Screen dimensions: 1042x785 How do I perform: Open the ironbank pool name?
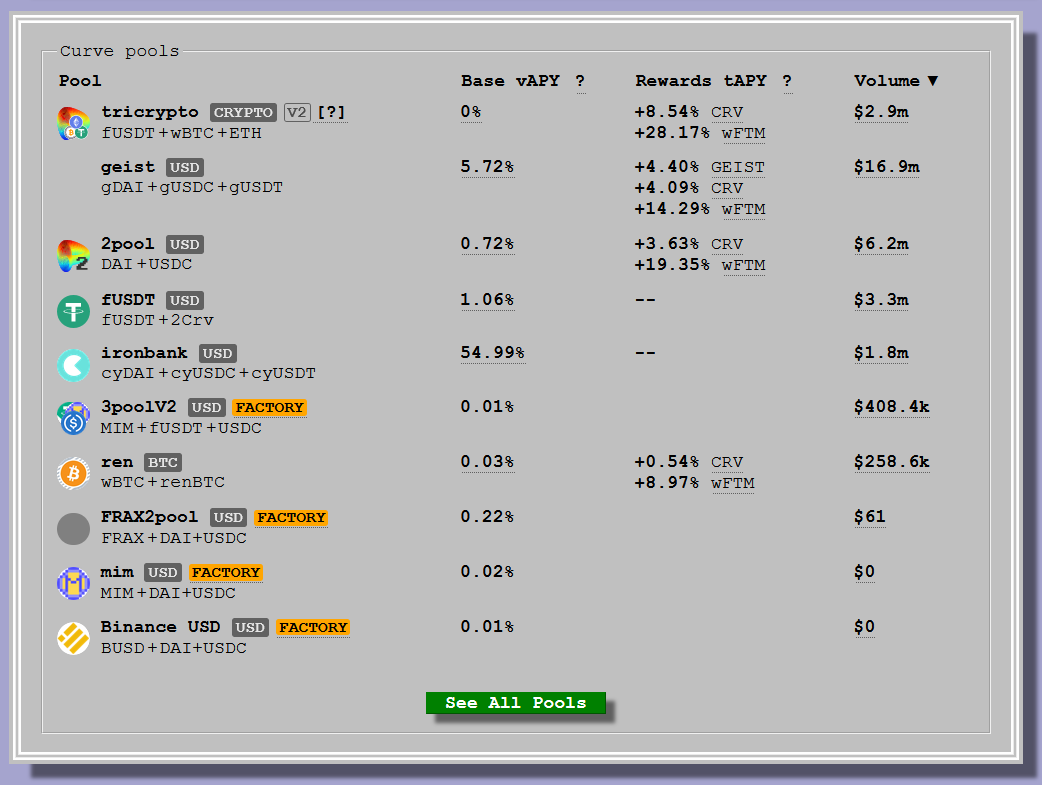(144, 353)
